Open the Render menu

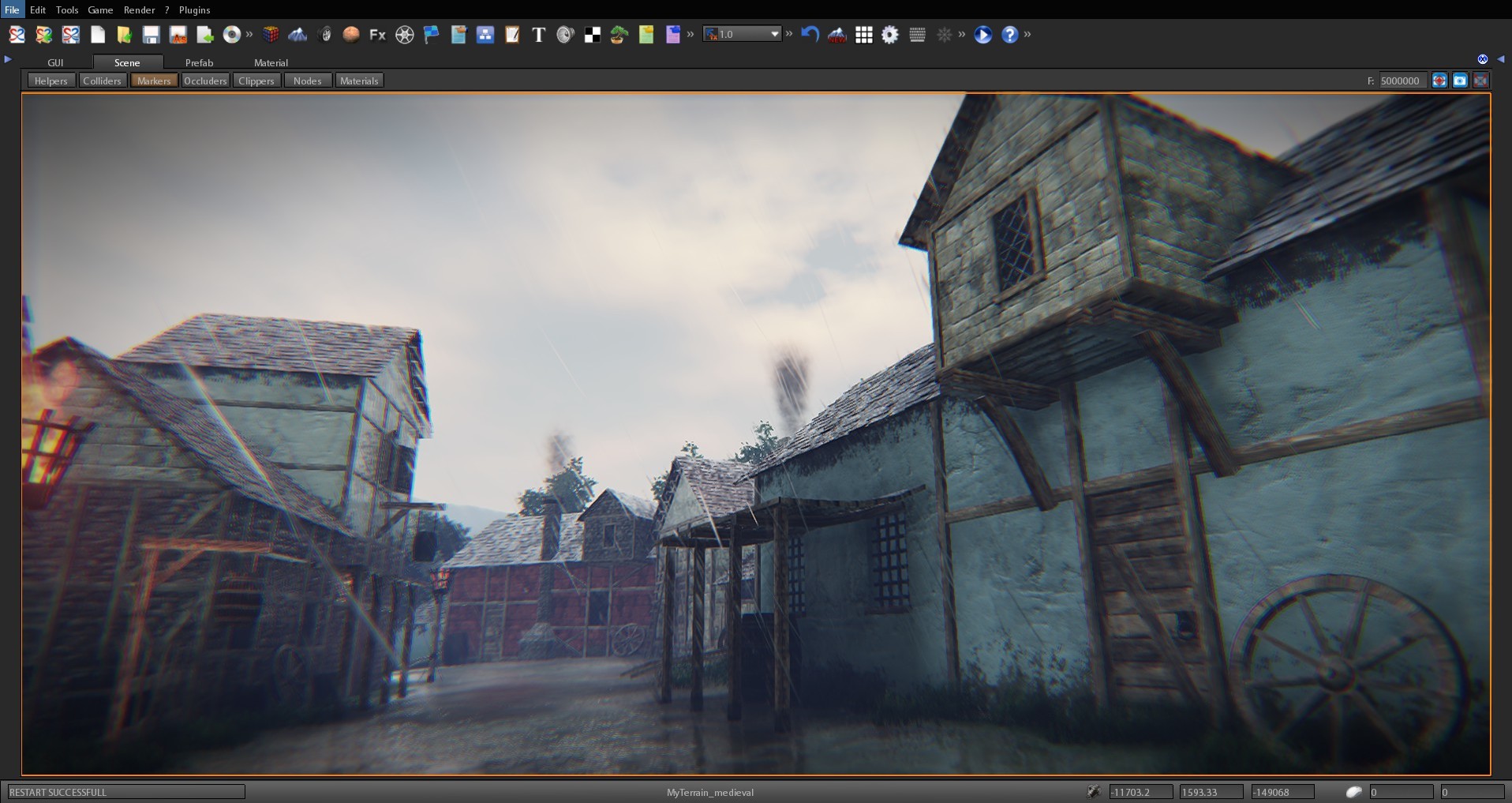pyautogui.click(x=139, y=9)
